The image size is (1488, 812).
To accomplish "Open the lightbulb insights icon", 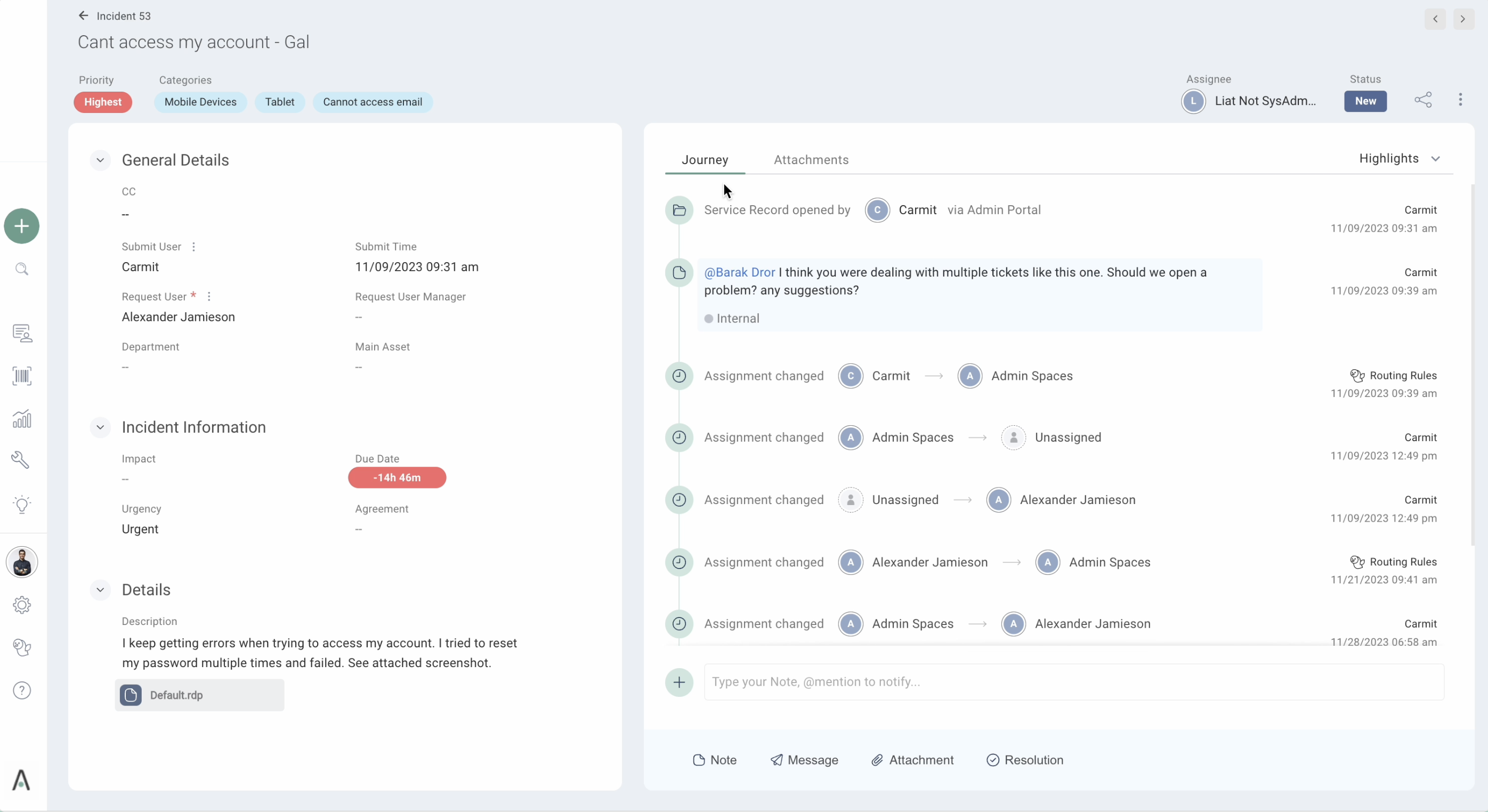I will coord(21,505).
